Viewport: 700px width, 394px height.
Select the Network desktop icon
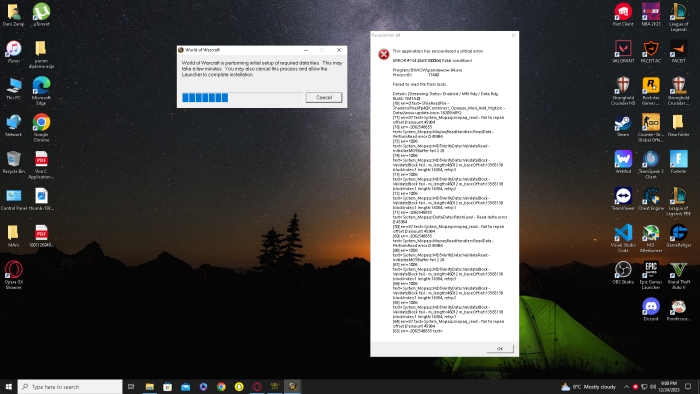point(13,125)
